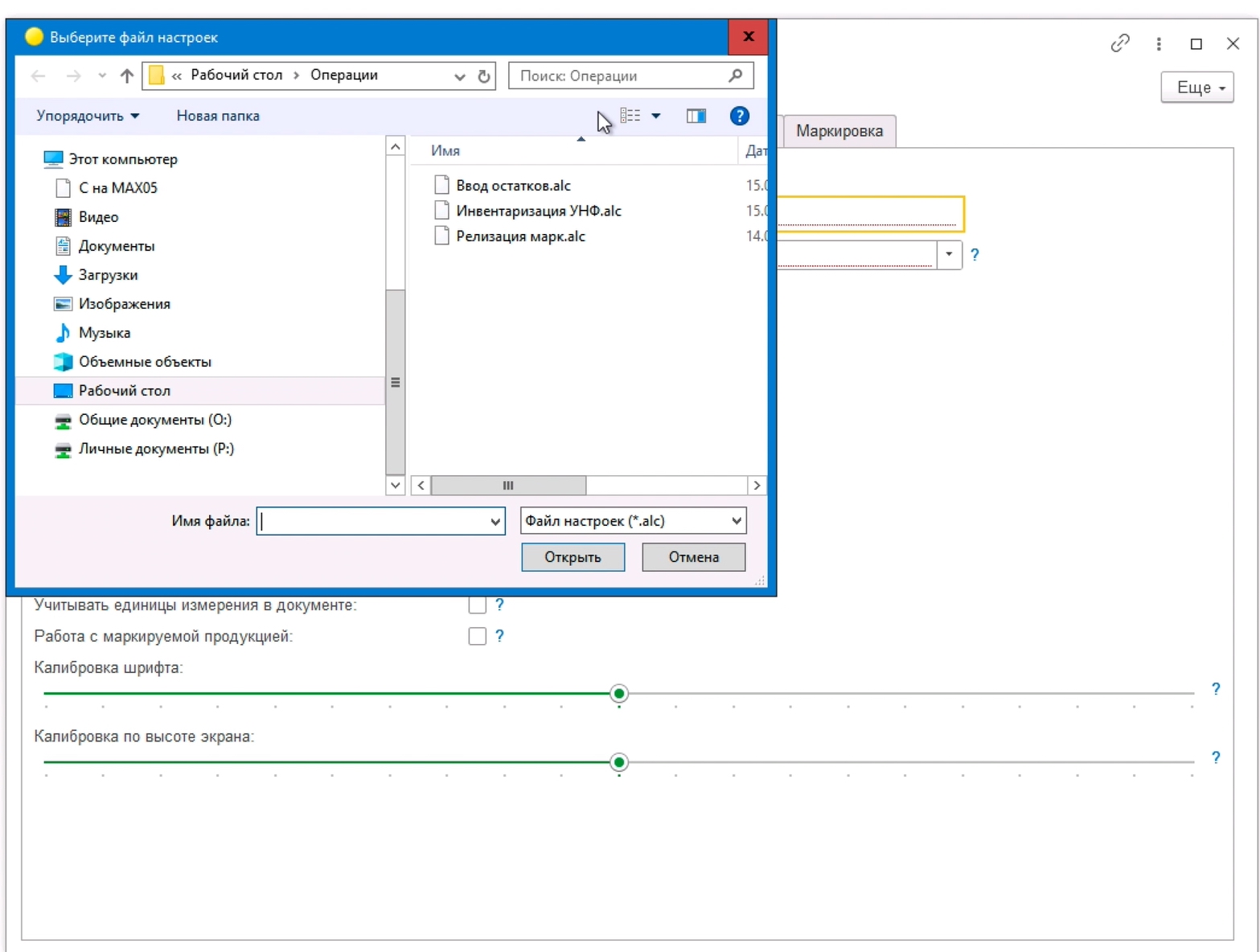
Task: Select network drive Общие документы (O:)
Action: [142, 420]
